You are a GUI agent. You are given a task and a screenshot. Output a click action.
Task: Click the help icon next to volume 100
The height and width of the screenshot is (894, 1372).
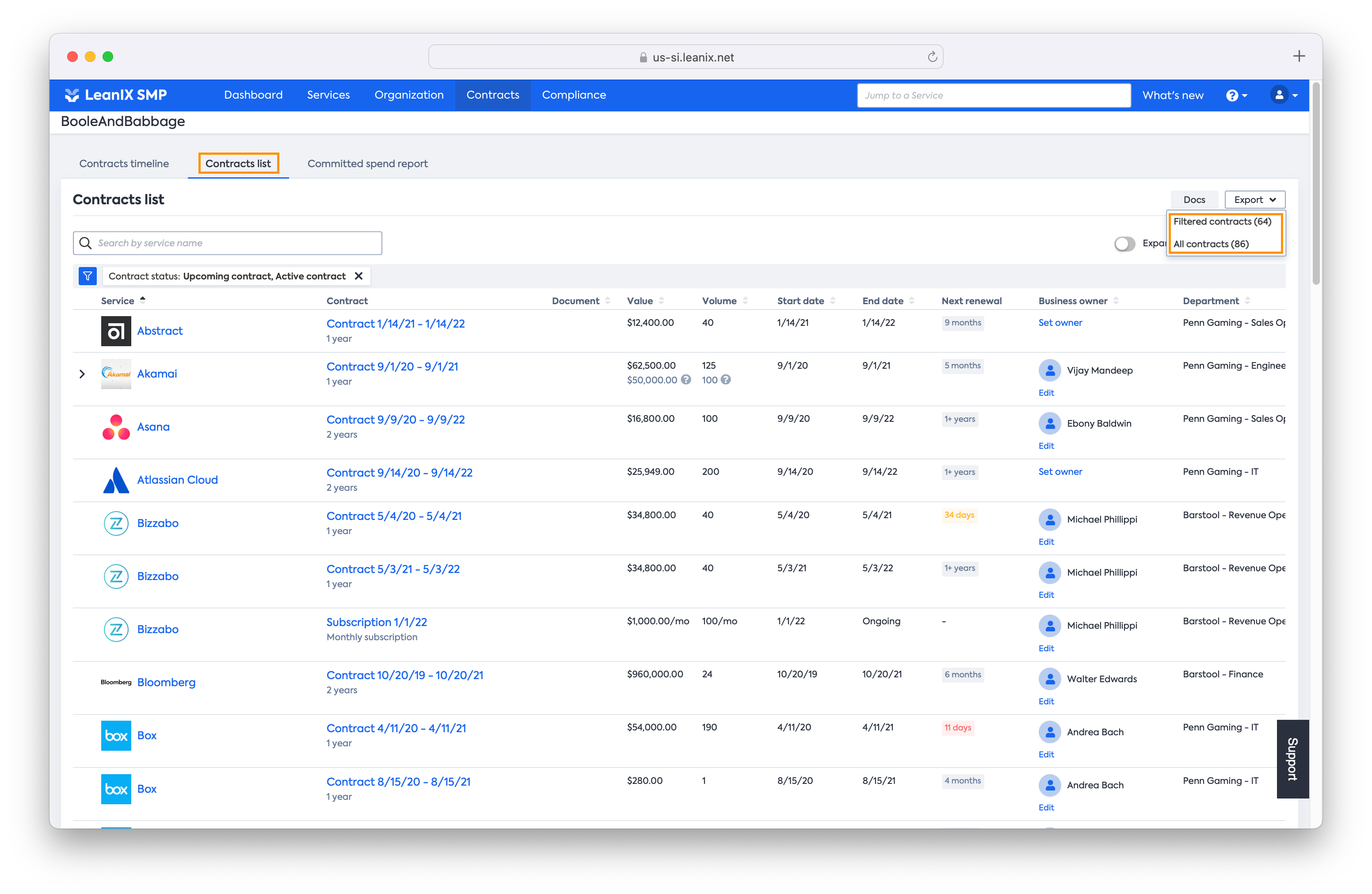coord(726,379)
